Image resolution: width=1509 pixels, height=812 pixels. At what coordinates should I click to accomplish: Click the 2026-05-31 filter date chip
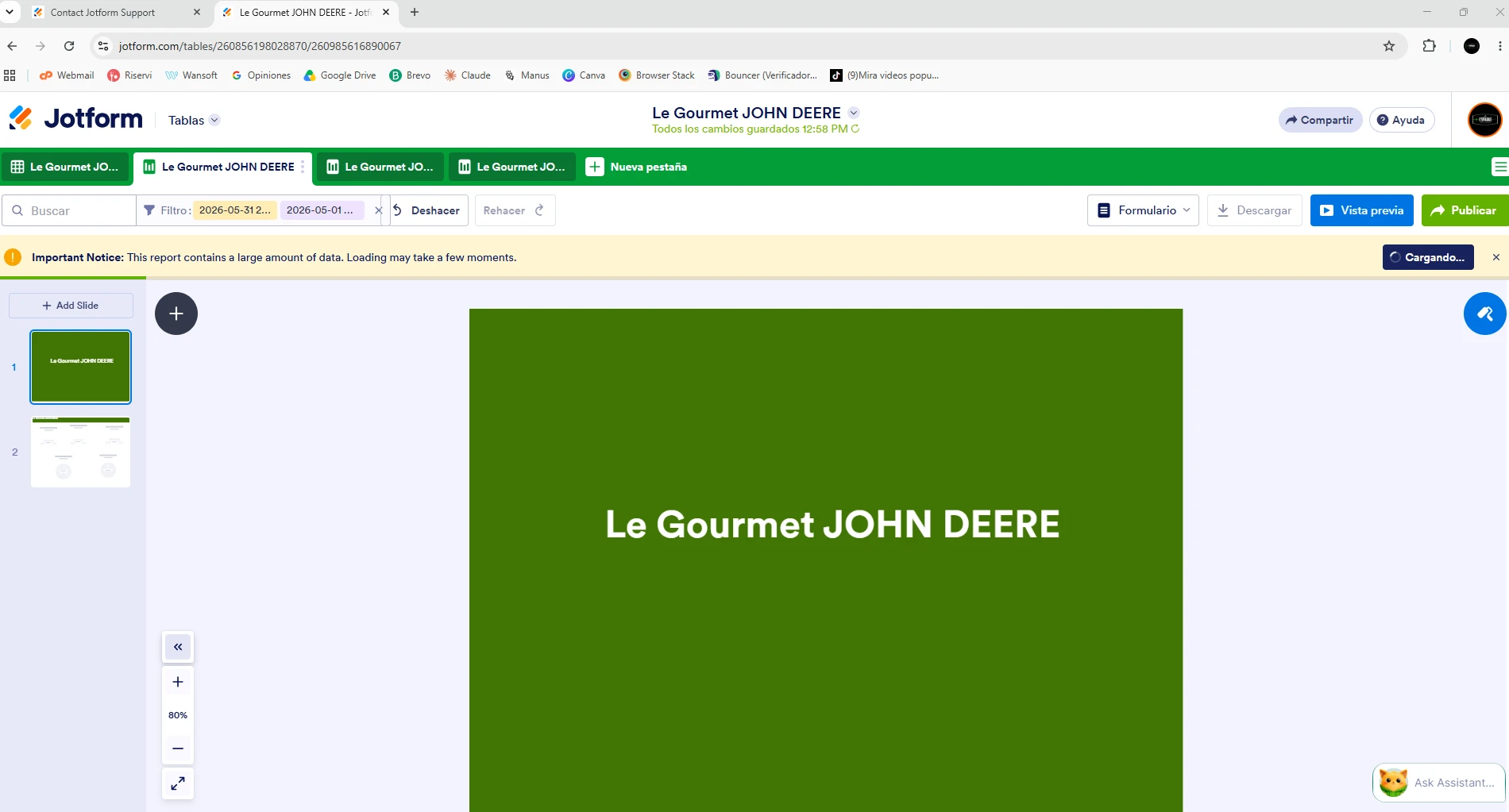point(234,210)
